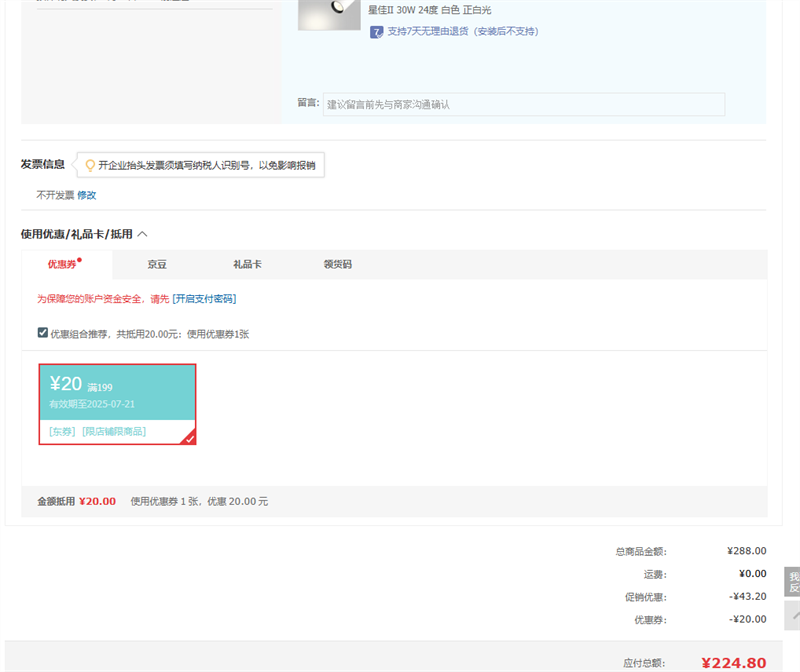Click the 7-day return badge icon
Screen dimensions: 800x672
pos(376,32)
